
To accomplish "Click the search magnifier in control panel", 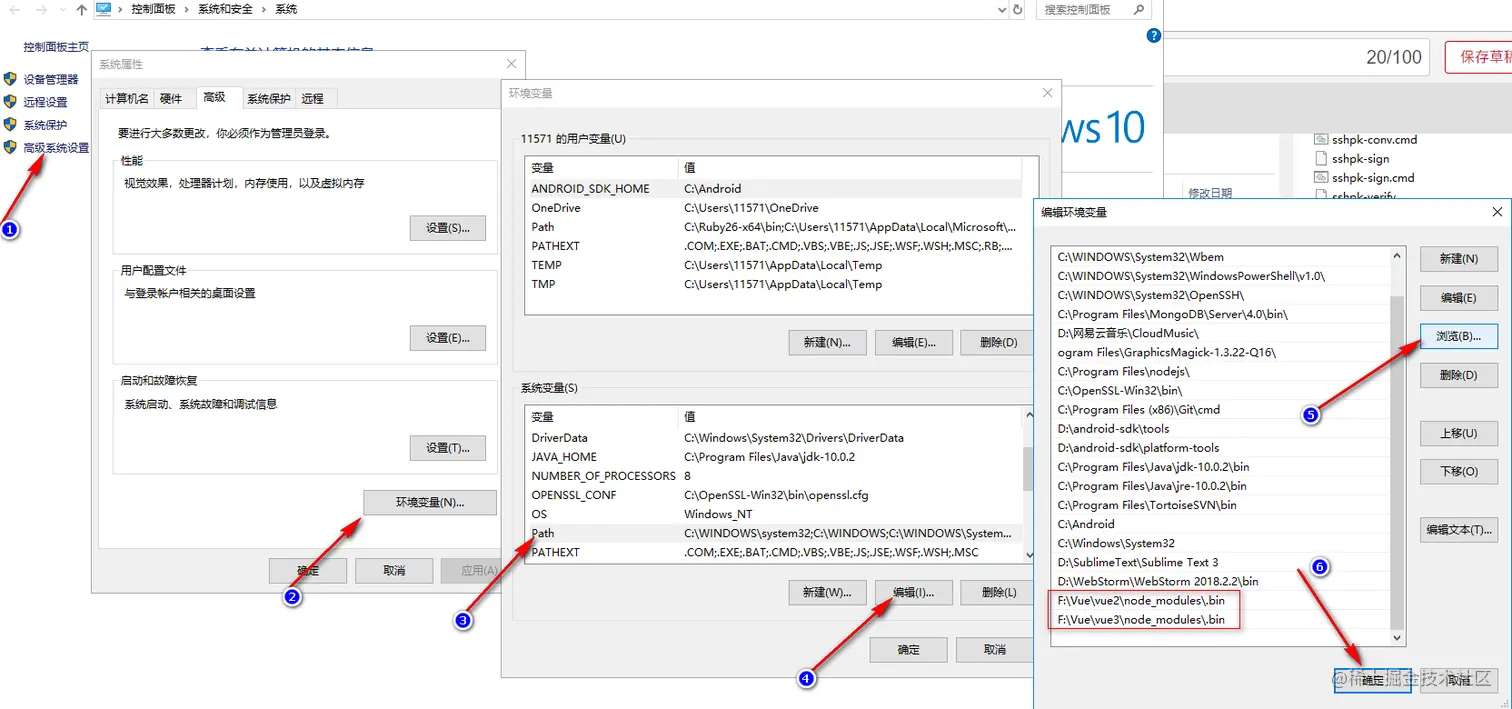I will click(1139, 9).
